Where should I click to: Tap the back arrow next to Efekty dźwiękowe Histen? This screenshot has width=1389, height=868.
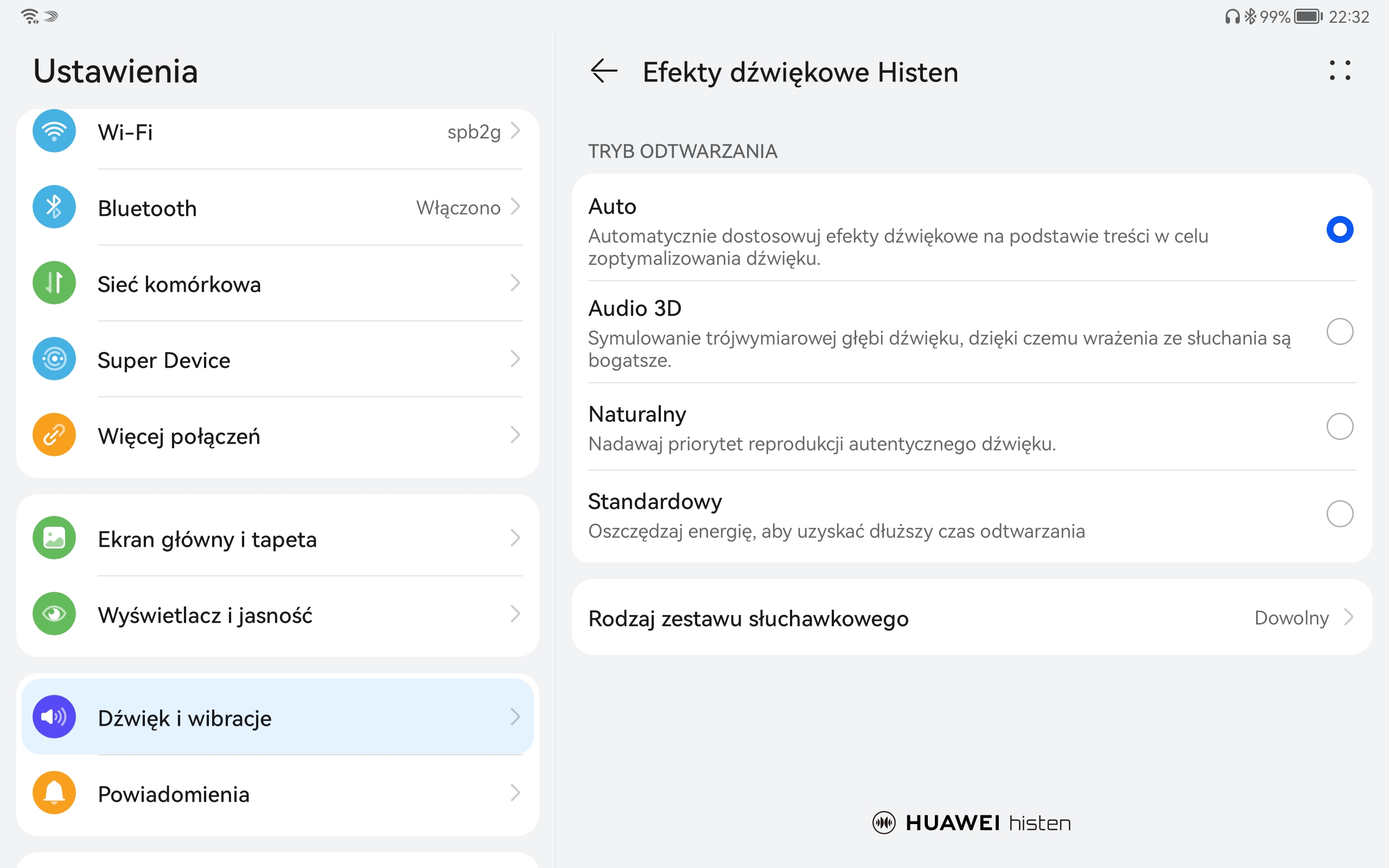click(604, 71)
